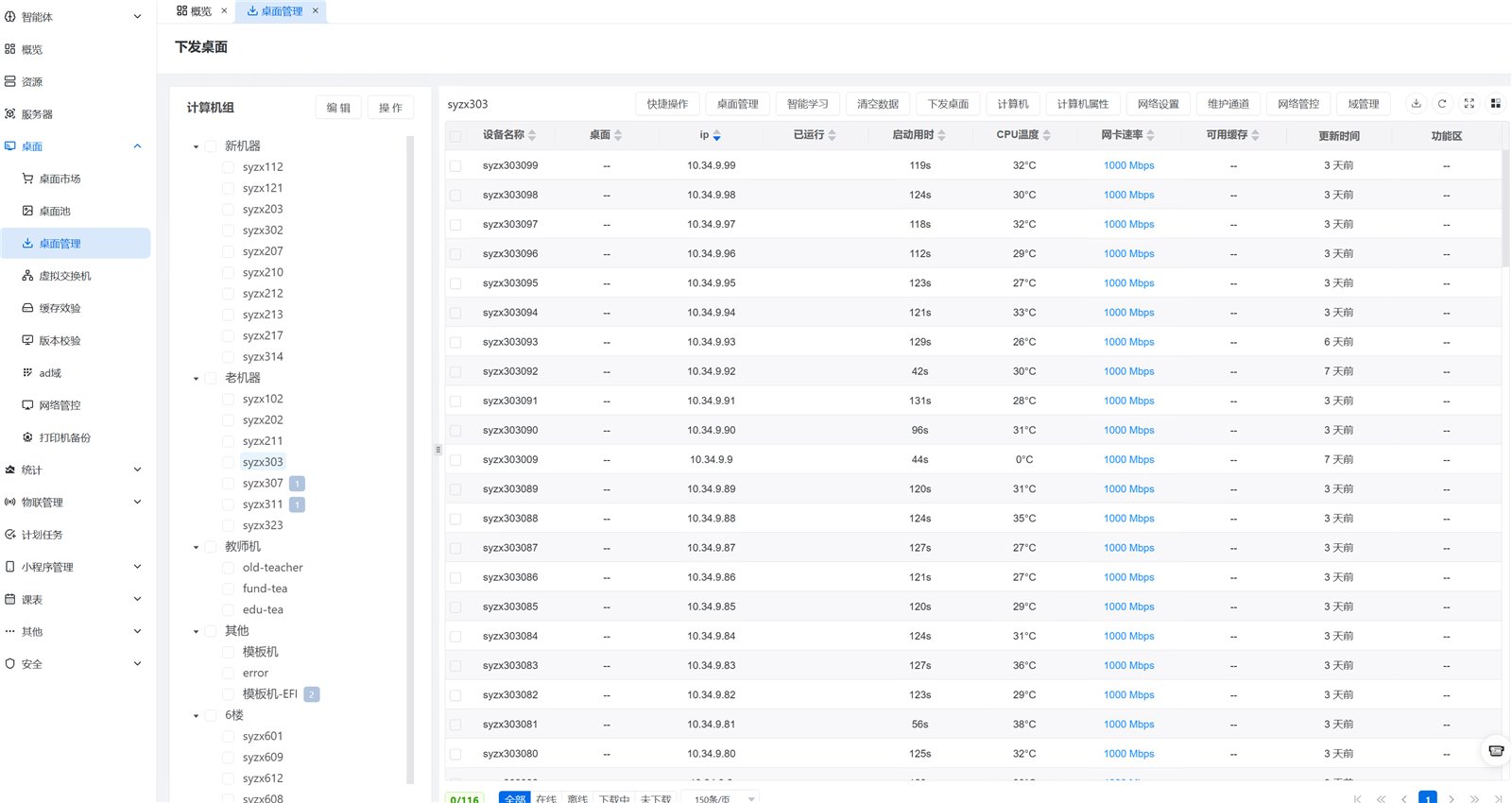Tick the select-all checkbox in table header
The height and width of the screenshot is (803, 1512).
[x=455, y=136]
